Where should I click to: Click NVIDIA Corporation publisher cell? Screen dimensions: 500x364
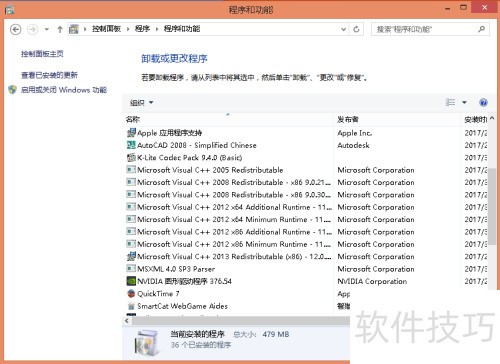(372, 281)
